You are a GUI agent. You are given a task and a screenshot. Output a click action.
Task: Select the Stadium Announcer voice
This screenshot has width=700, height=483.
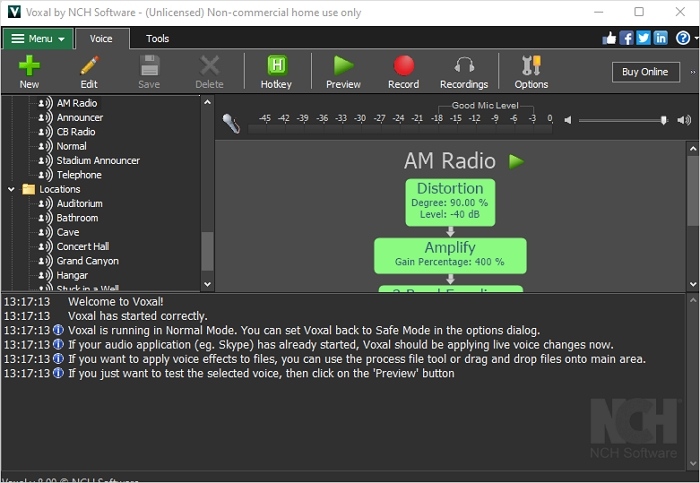[98, 160]
